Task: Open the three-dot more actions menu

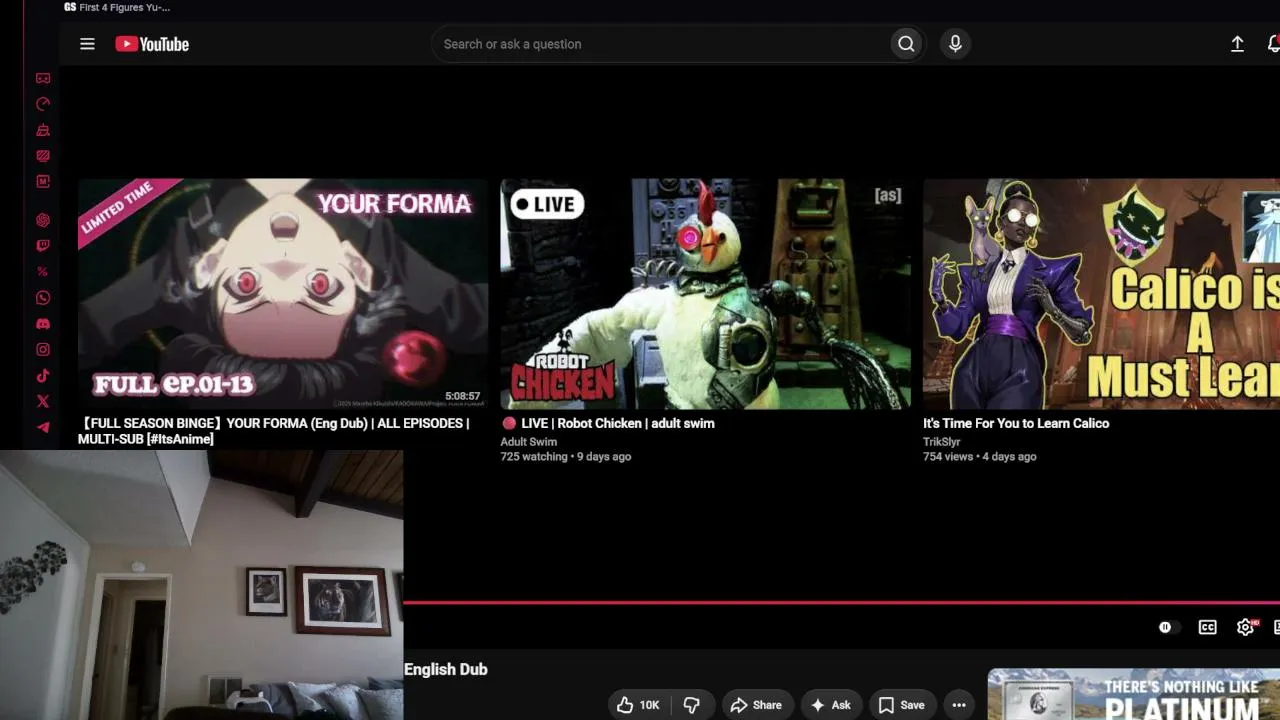Action: [959, 705]
